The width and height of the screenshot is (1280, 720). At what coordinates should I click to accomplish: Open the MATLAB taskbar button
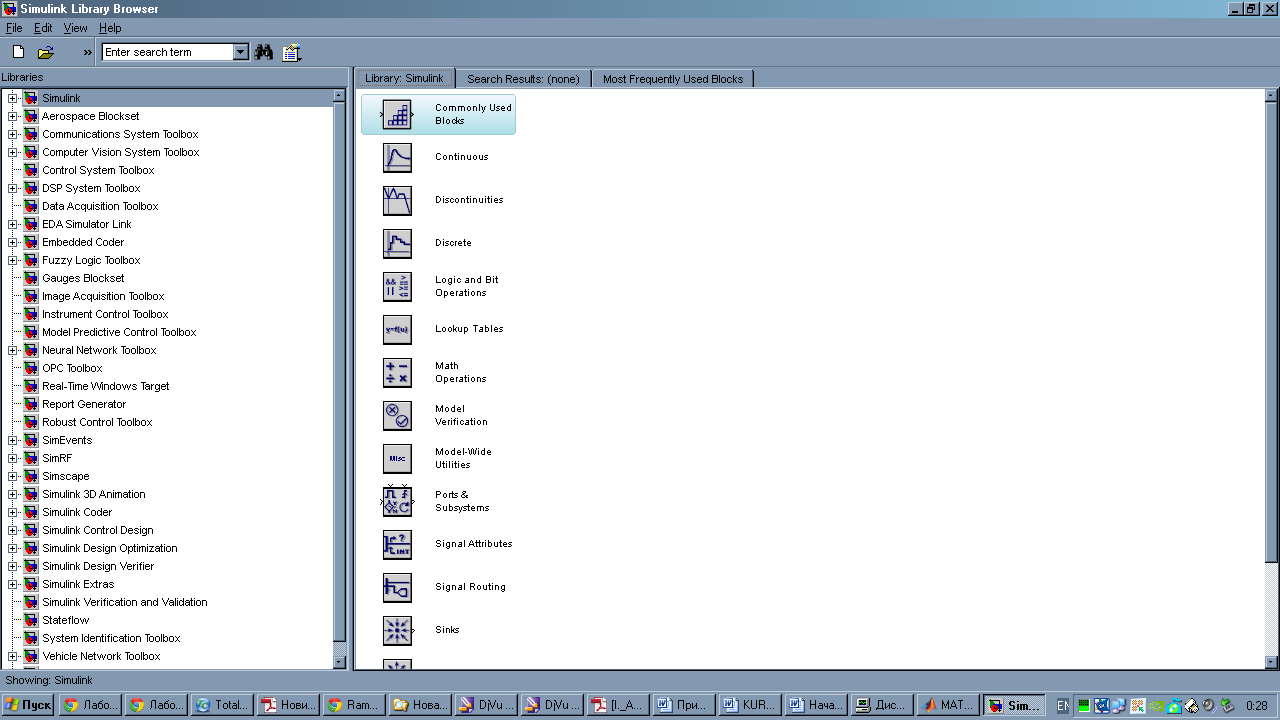948,705
